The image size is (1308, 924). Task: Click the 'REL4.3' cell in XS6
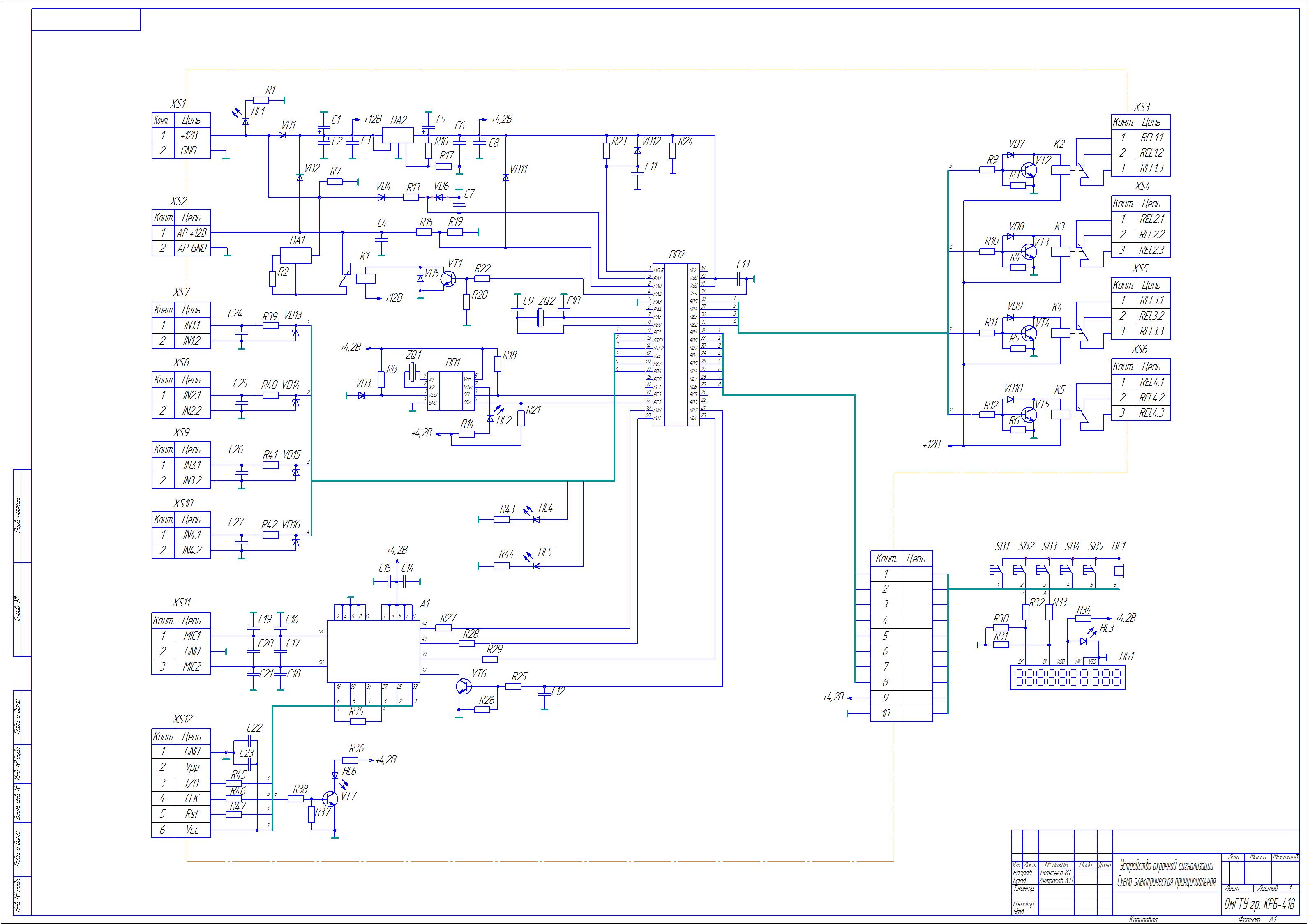(1152, 413)
